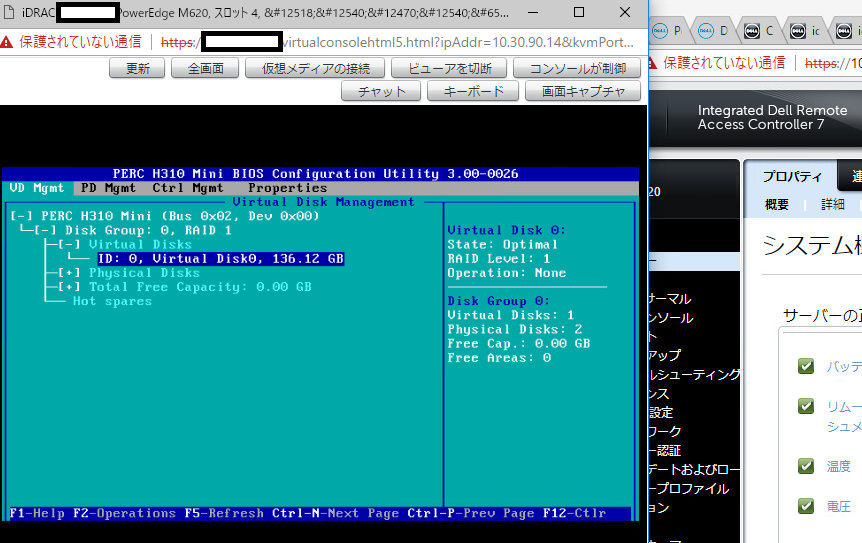Click the green check icon beside リム
Screen dimensions: 862x543
coord(806,406)
